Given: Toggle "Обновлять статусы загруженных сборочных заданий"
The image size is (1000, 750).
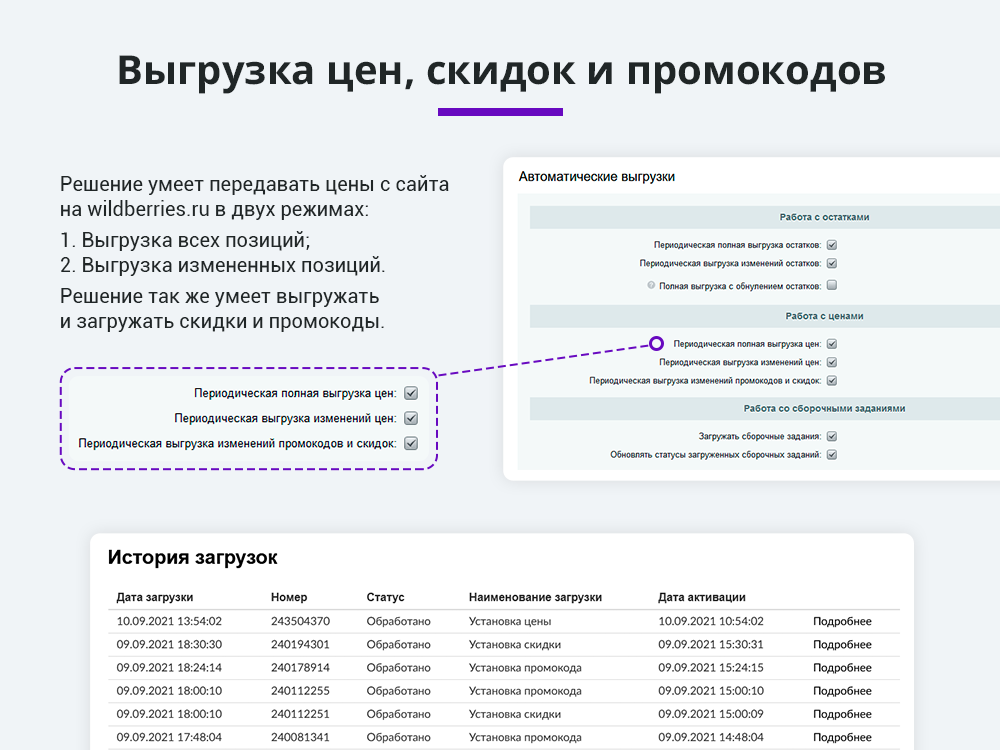Looking at the screenshot, I should (x=830, y=453).
